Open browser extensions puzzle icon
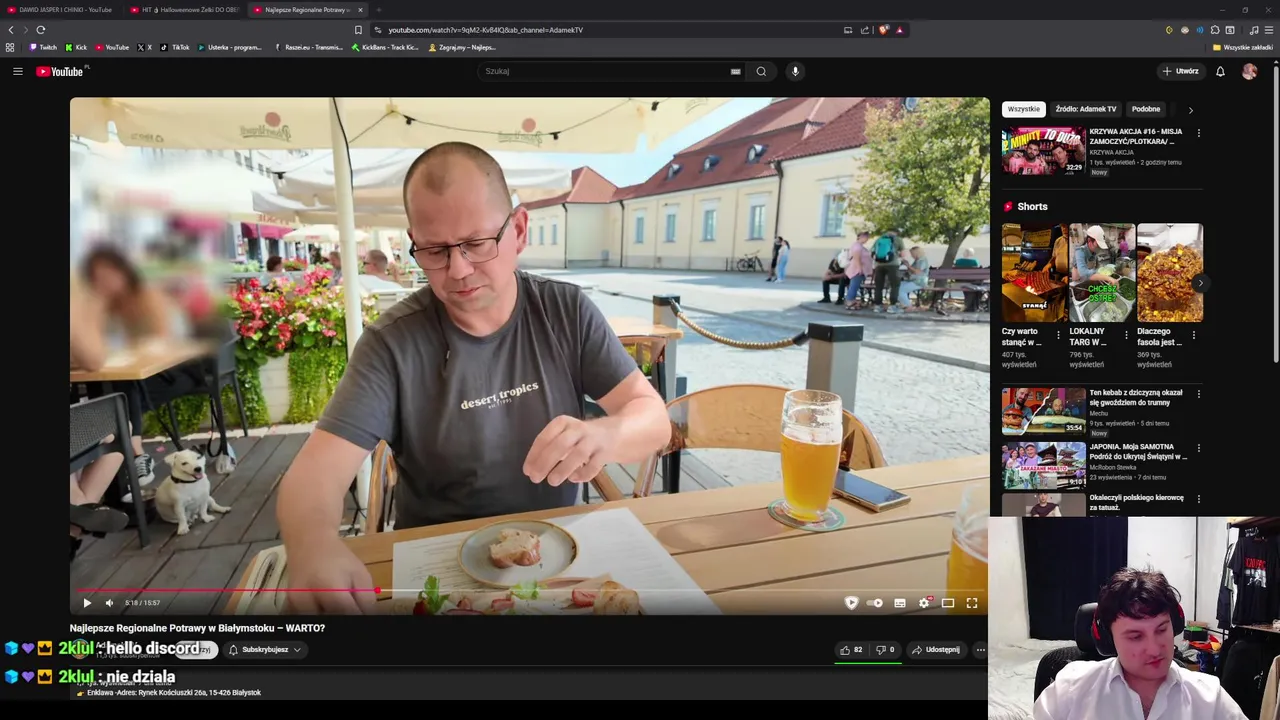 [1215, 30]
